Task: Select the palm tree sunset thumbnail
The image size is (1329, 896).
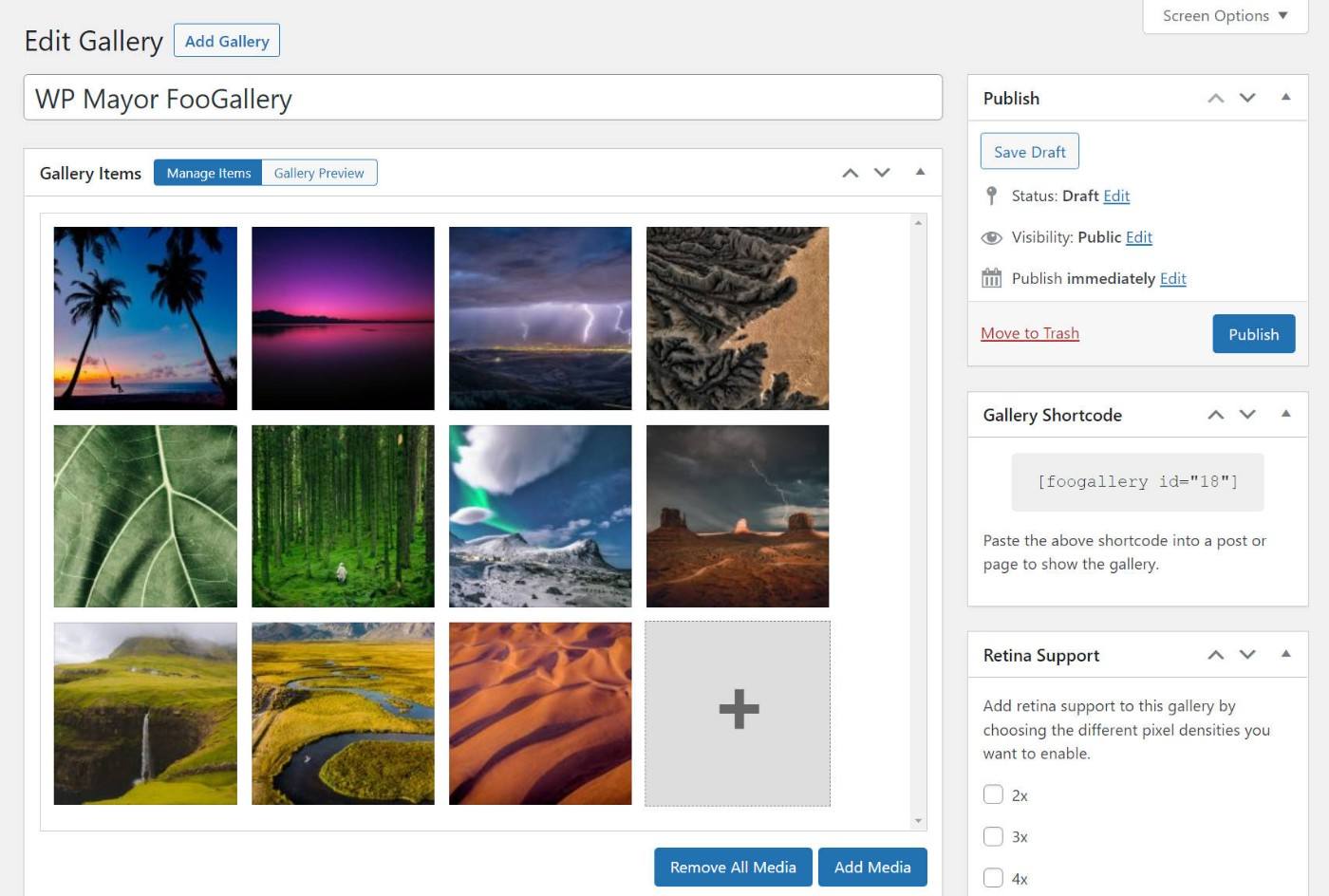Action: [145, 318]
